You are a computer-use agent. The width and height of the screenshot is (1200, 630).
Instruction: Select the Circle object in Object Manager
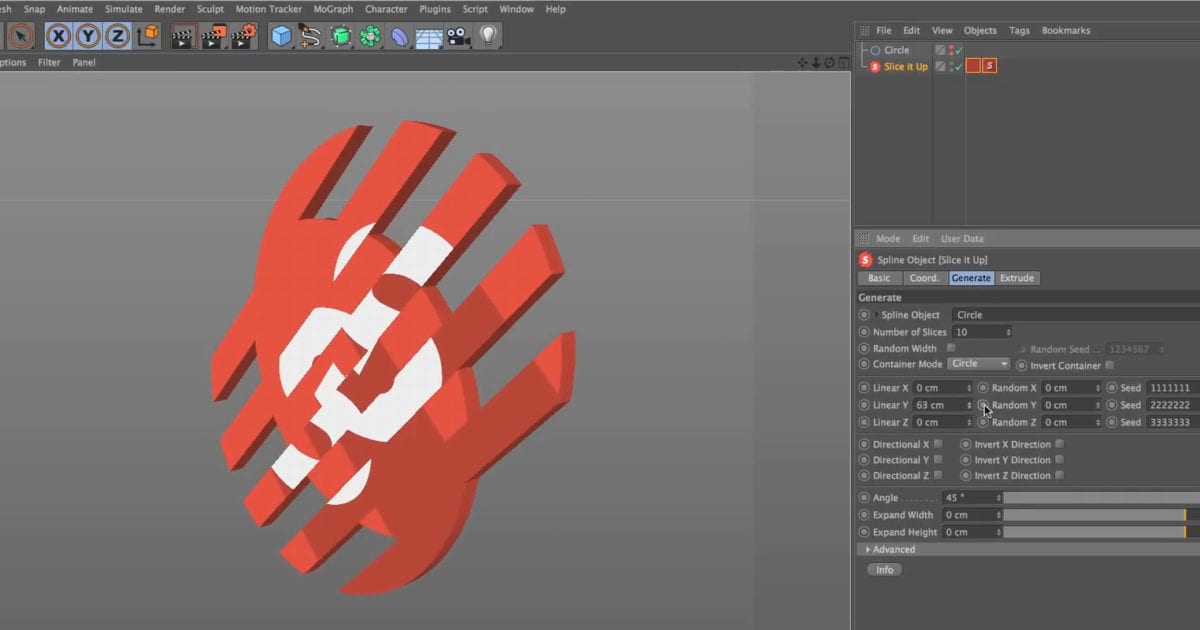click(x=896, y=49)
